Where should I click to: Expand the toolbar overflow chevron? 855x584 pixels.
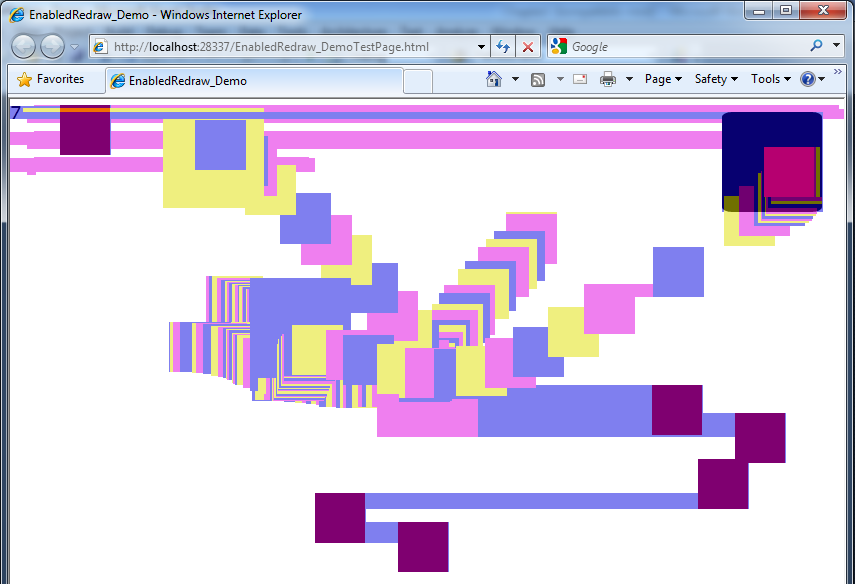click(838, 71)
